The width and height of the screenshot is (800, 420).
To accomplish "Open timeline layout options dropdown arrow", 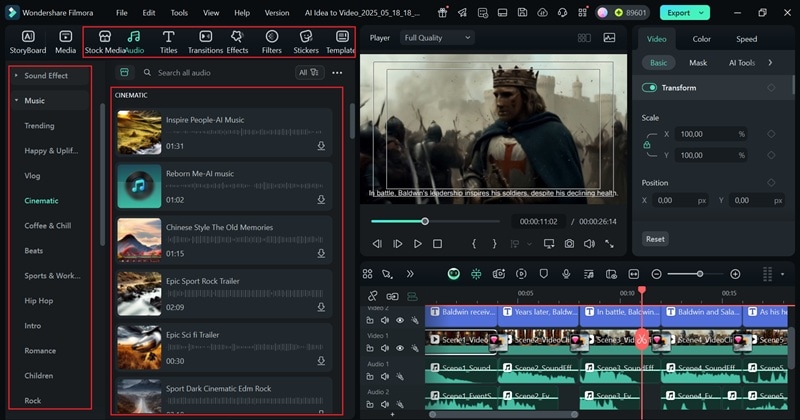I will pyautogui.click(x=782, y=274).
